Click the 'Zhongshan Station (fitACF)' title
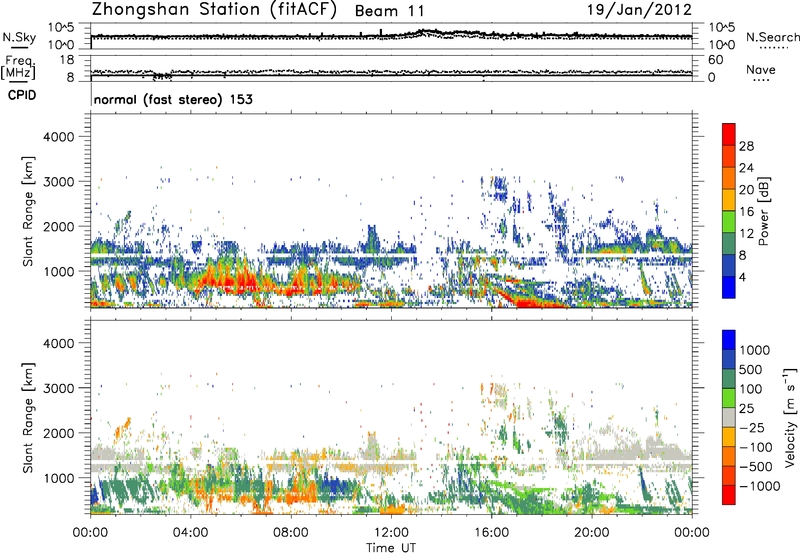The height and width of the screenshot is (554, 800). point(214,10)
